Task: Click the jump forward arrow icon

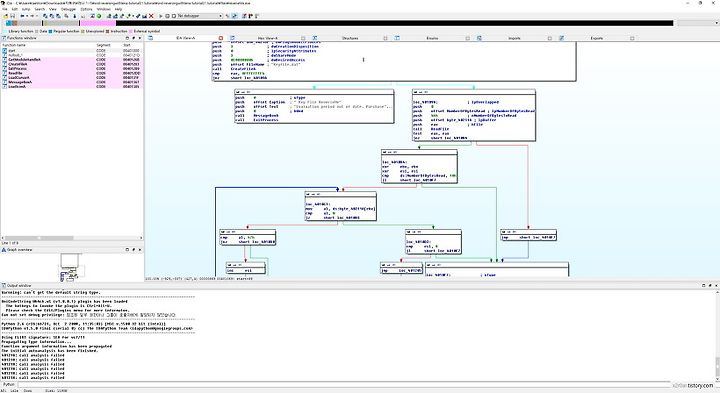Action: [32, 16]
